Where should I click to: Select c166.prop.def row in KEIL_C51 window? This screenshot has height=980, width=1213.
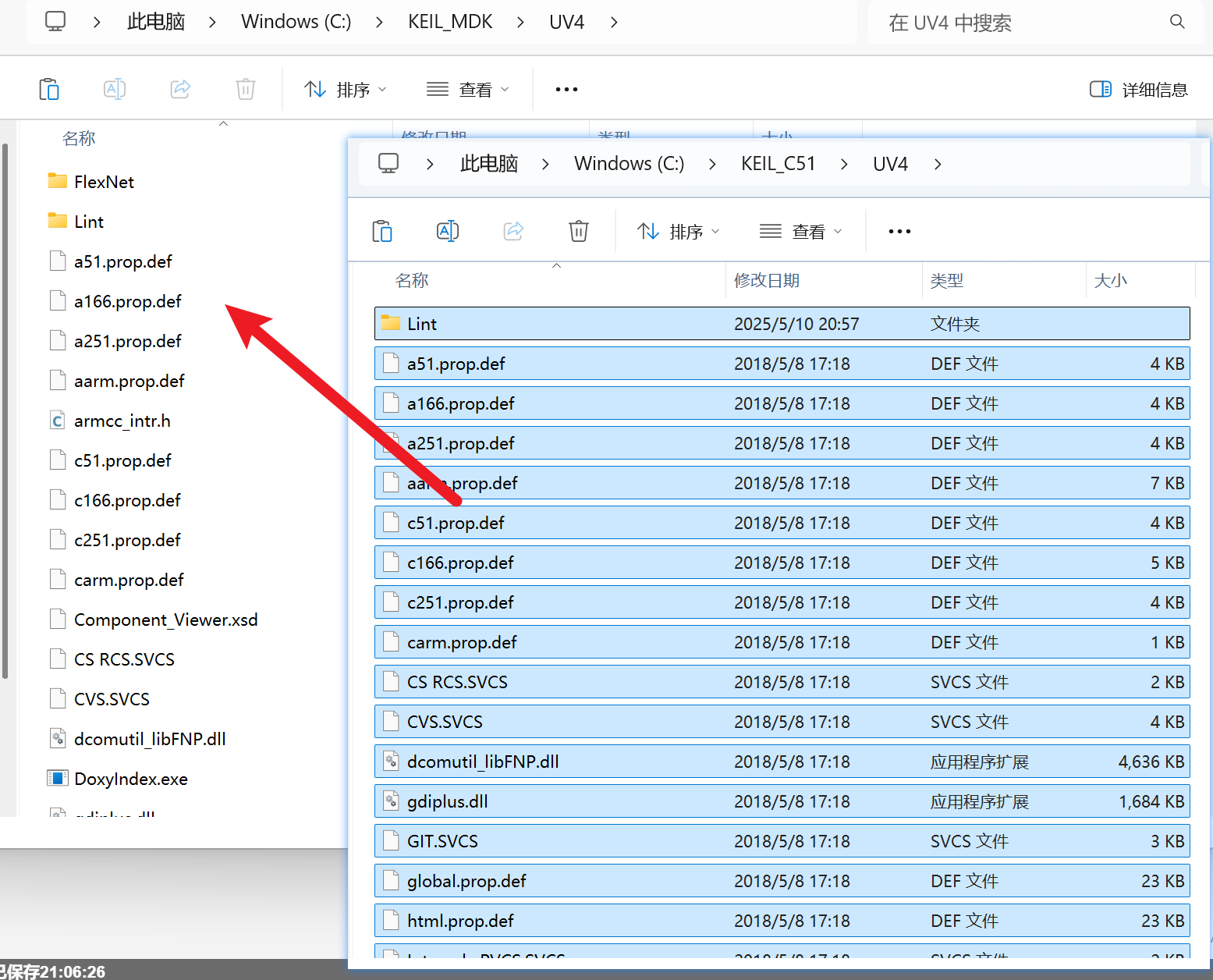(782, 563)
